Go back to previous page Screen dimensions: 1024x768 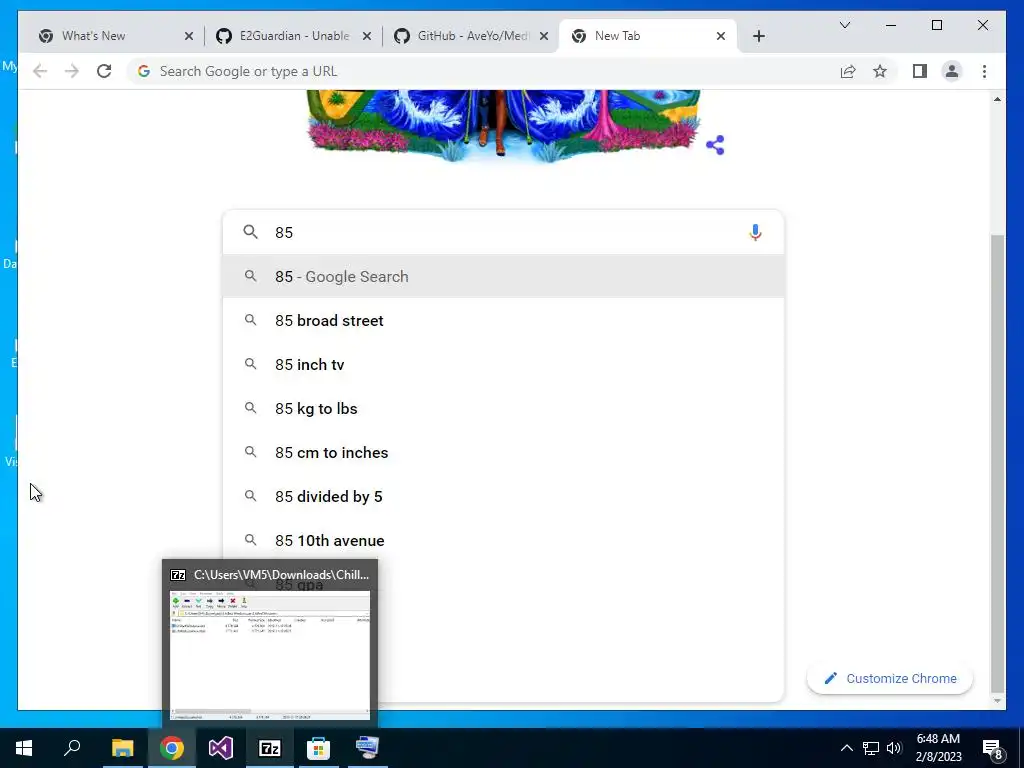[x=40, y=71]
